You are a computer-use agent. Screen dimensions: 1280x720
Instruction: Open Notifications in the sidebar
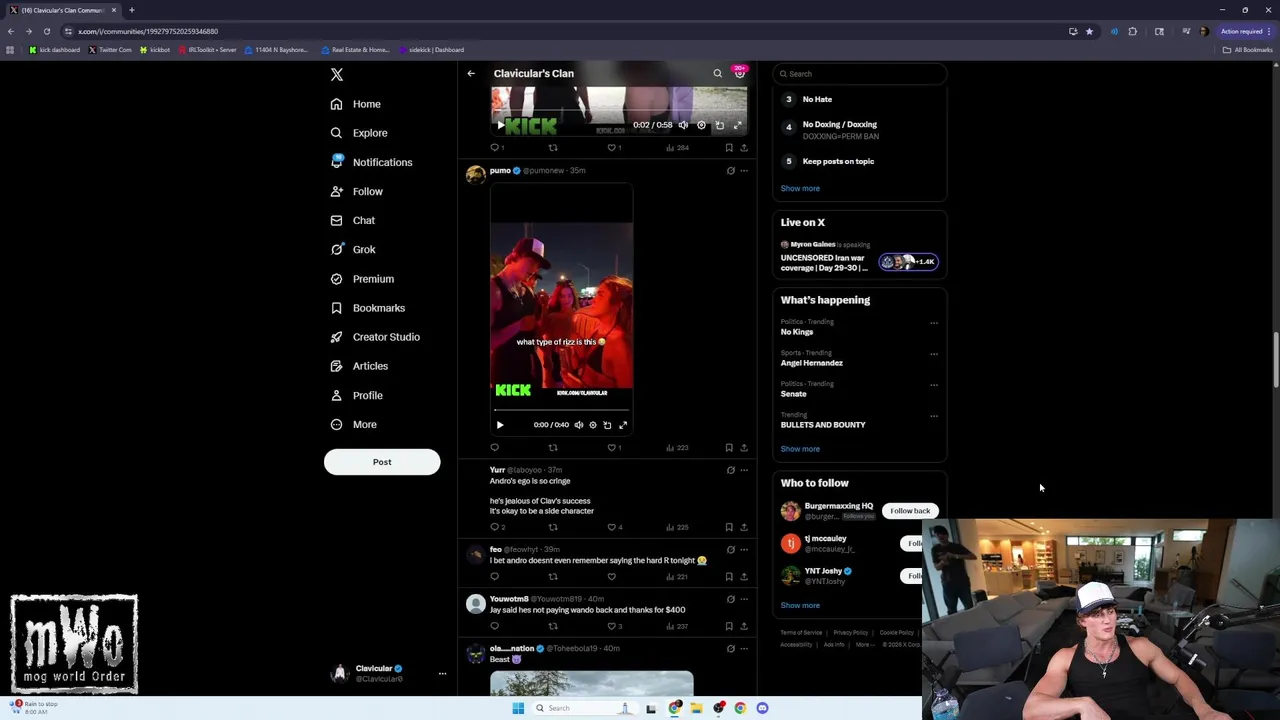tap(370, 162)
